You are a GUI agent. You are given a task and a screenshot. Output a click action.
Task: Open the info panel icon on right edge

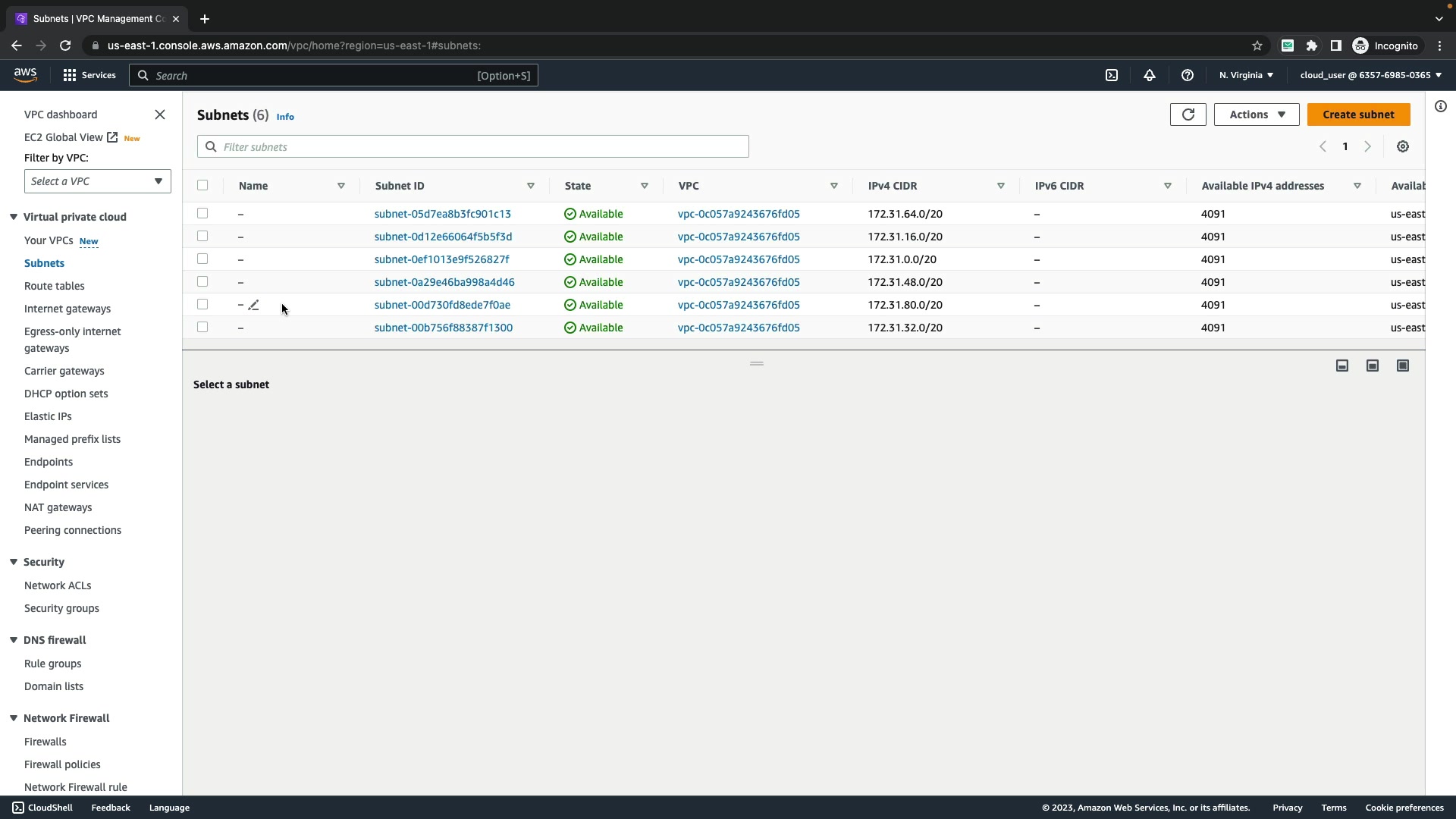(x=1441, y=107)
